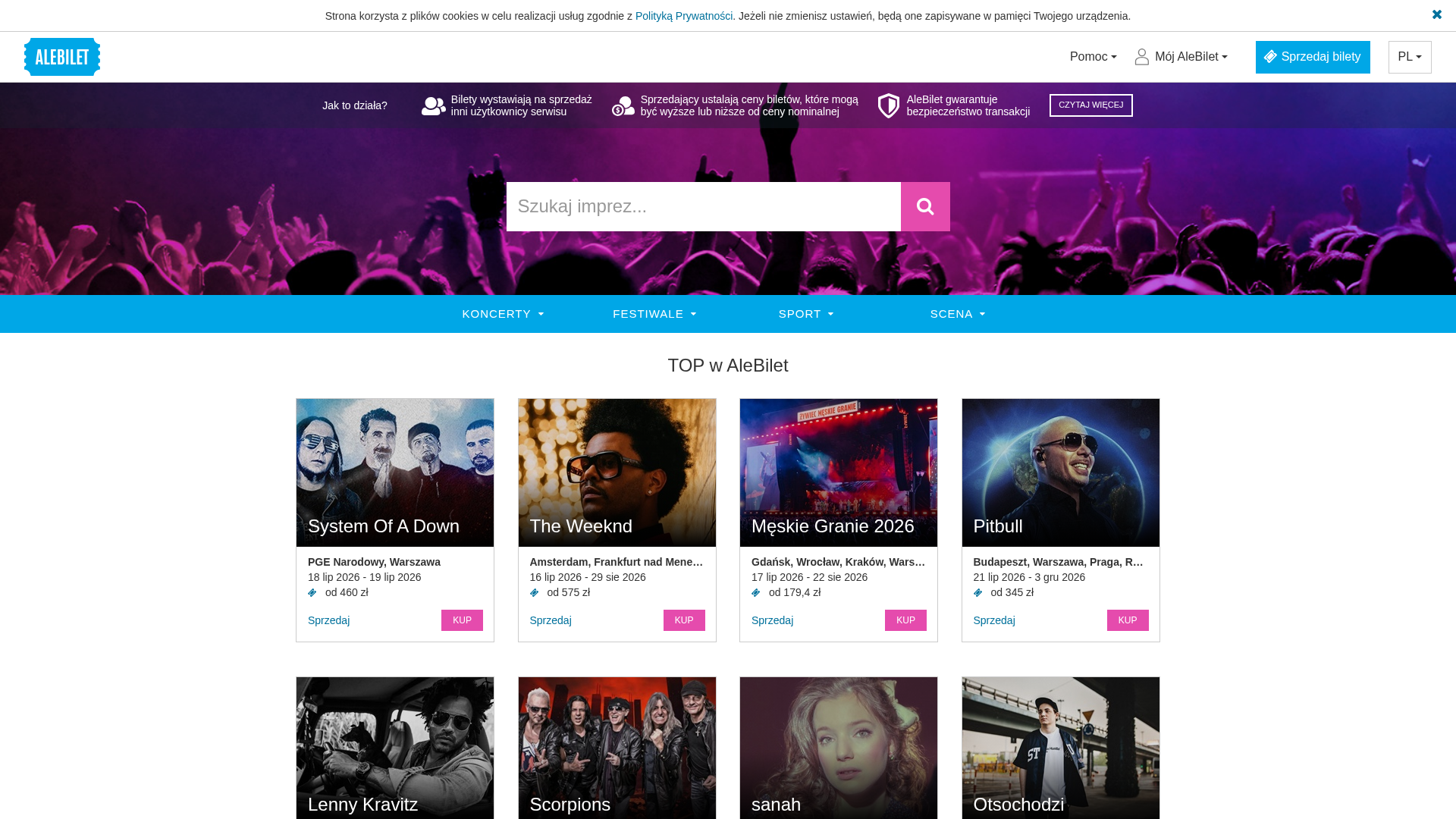Click Sprzedaj link under System Of A Down
The height and width of the screenshot is (819, 1456).
[x=328, y=620]
